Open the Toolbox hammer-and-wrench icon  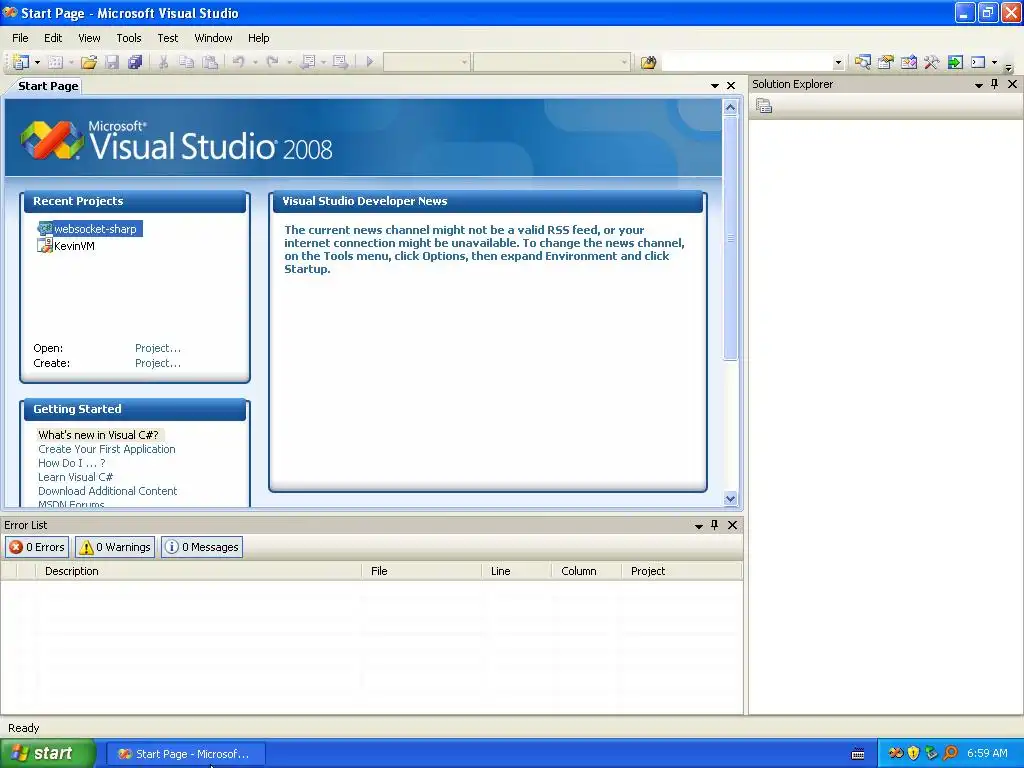[x=931, y=62]
